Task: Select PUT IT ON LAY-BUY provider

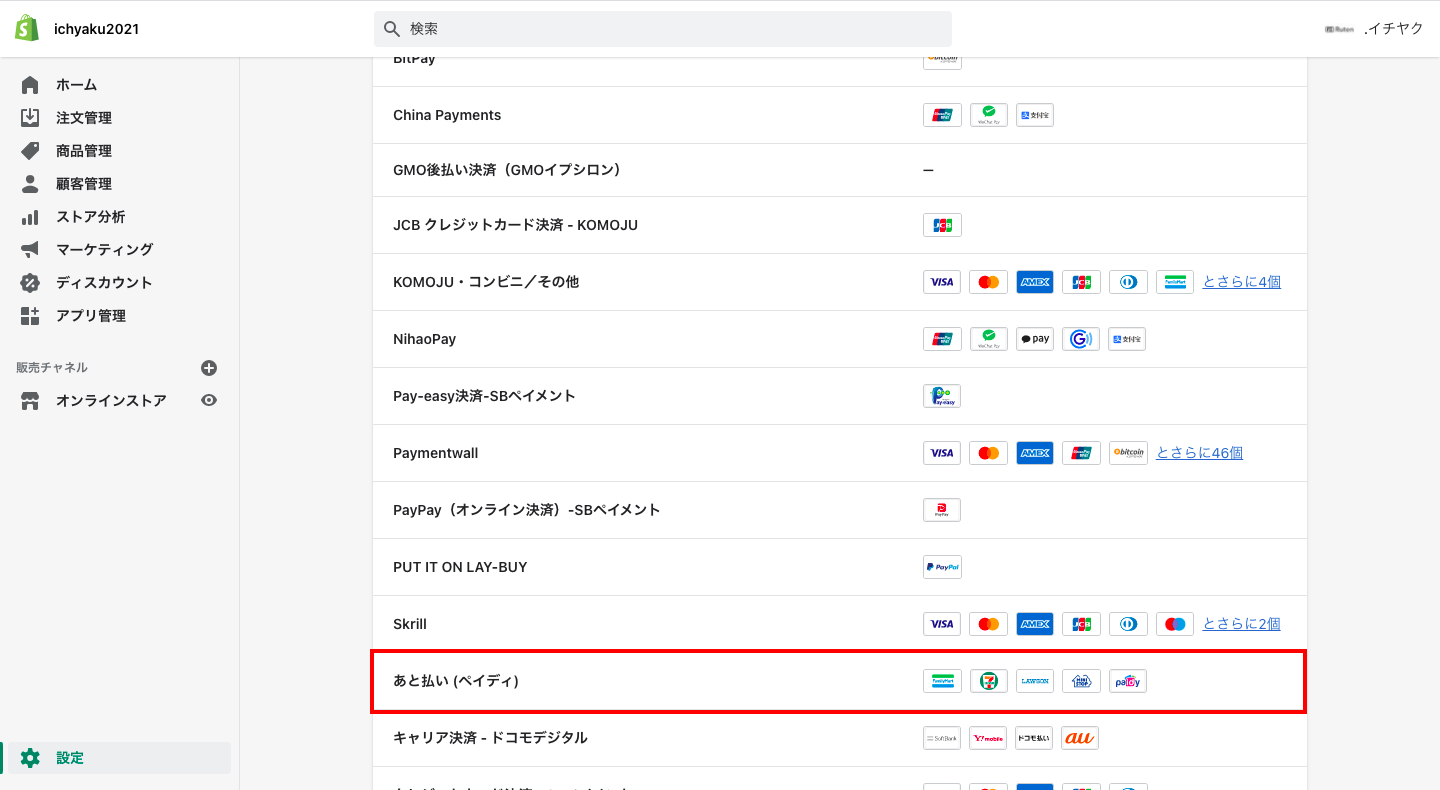Action: 839,567
